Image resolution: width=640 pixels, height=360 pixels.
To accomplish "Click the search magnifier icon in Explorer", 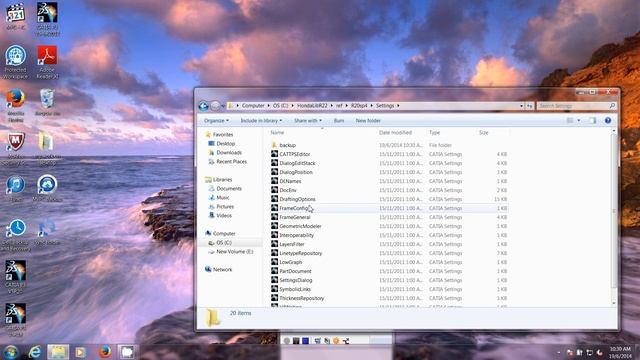I will point(612,106).
